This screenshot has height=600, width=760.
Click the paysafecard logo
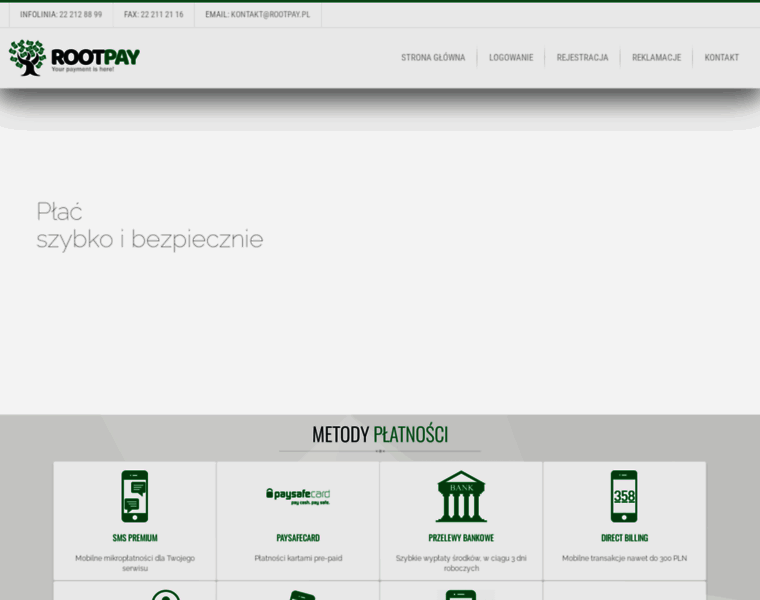tap(298, 496)
